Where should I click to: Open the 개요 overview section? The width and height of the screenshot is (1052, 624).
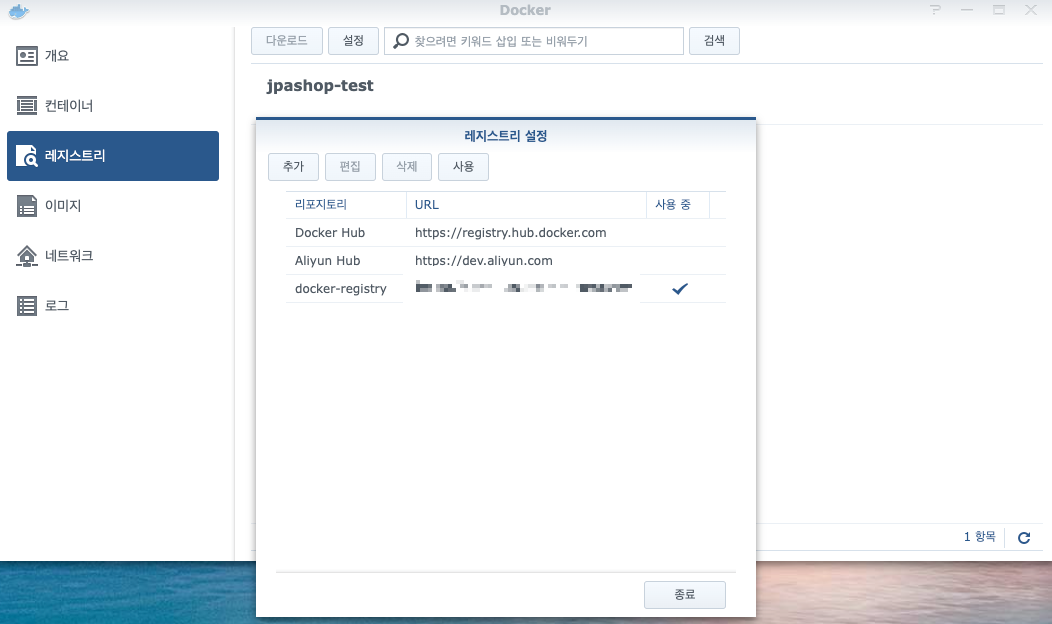pyautogui.click(x=113, y=56)
